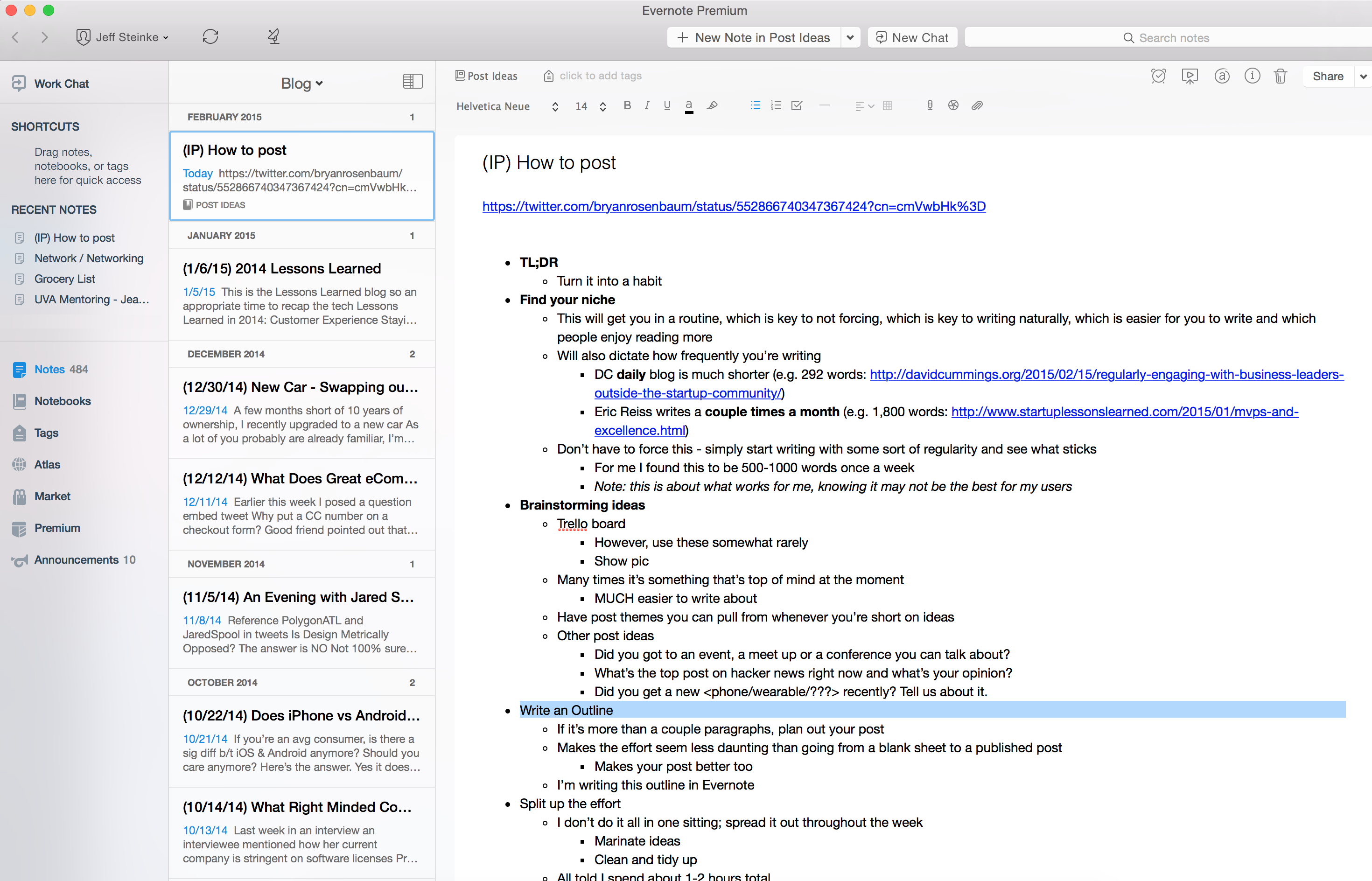
Task: Delete note with trash icon
Action: [x=1281, y=76]
